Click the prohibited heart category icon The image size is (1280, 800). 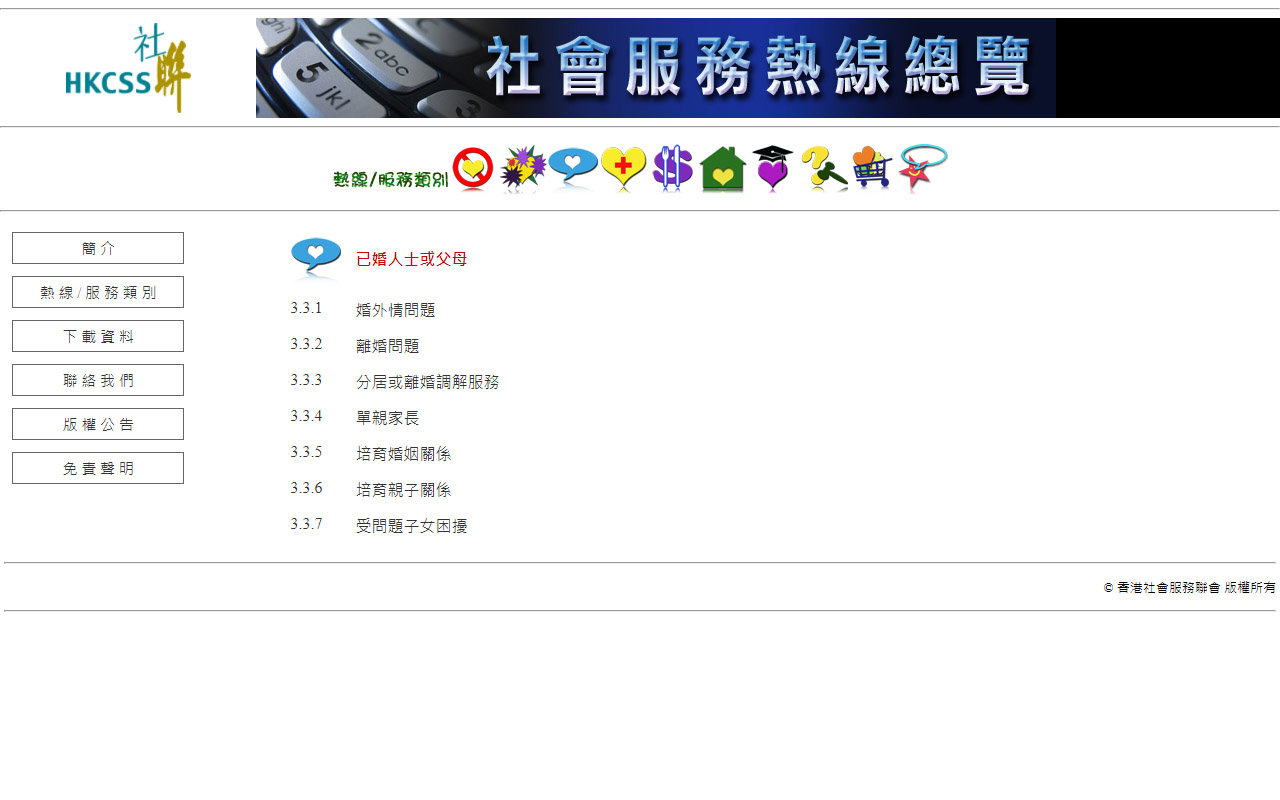pos(473,168)
